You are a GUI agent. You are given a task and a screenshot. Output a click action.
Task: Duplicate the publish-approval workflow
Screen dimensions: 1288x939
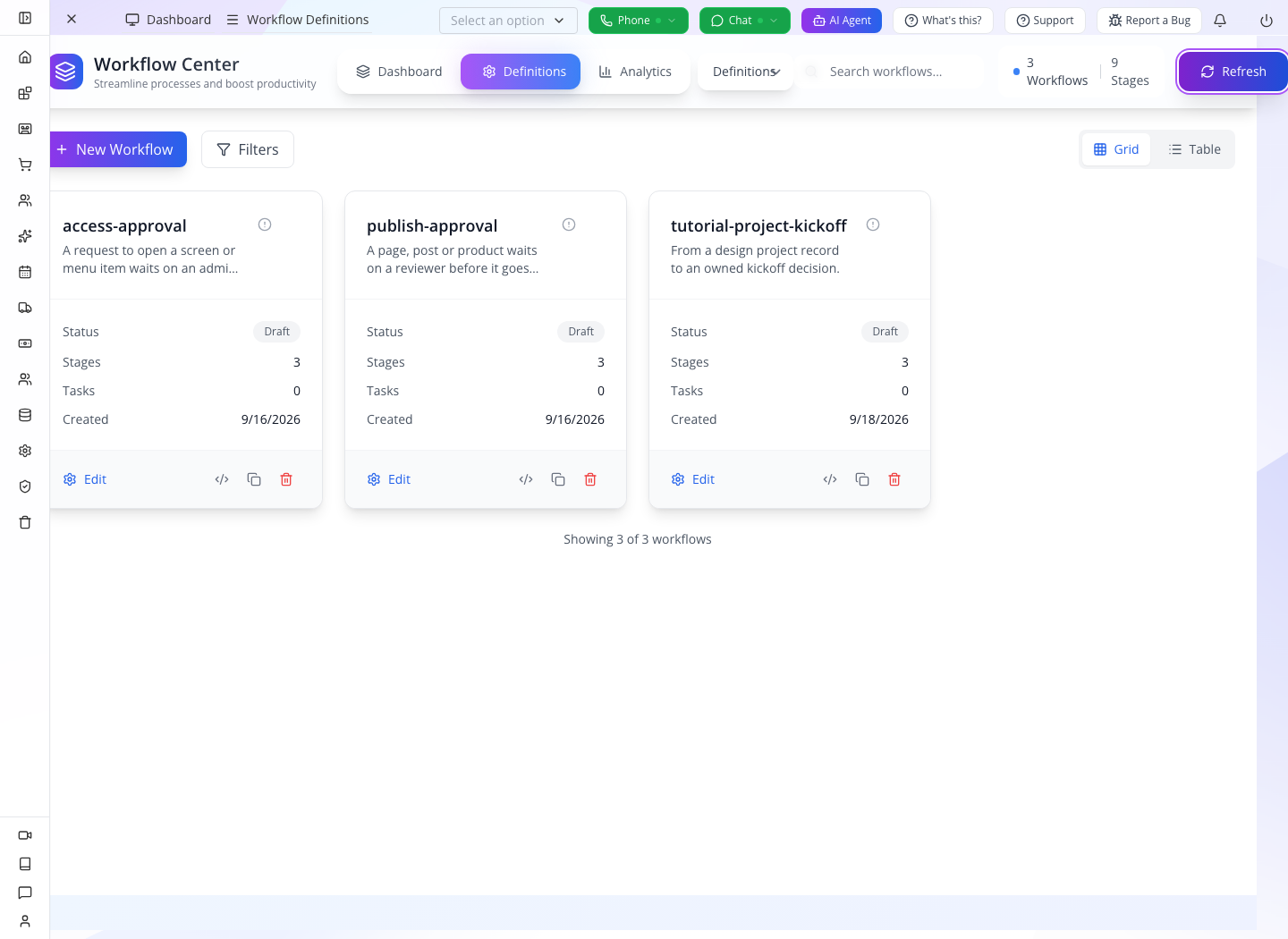(x=558, y=479)
